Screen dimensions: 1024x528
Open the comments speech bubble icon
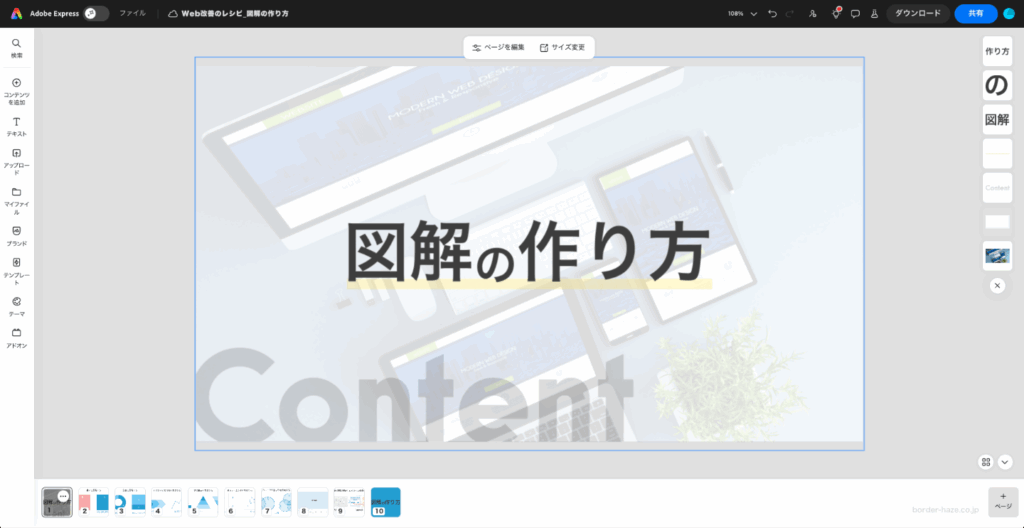point(855,14)
